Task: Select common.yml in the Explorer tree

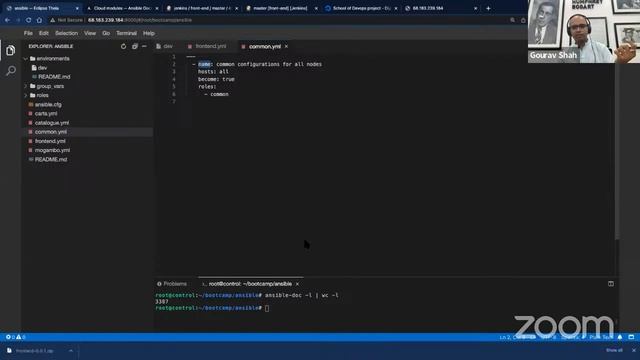Action: 88,132
